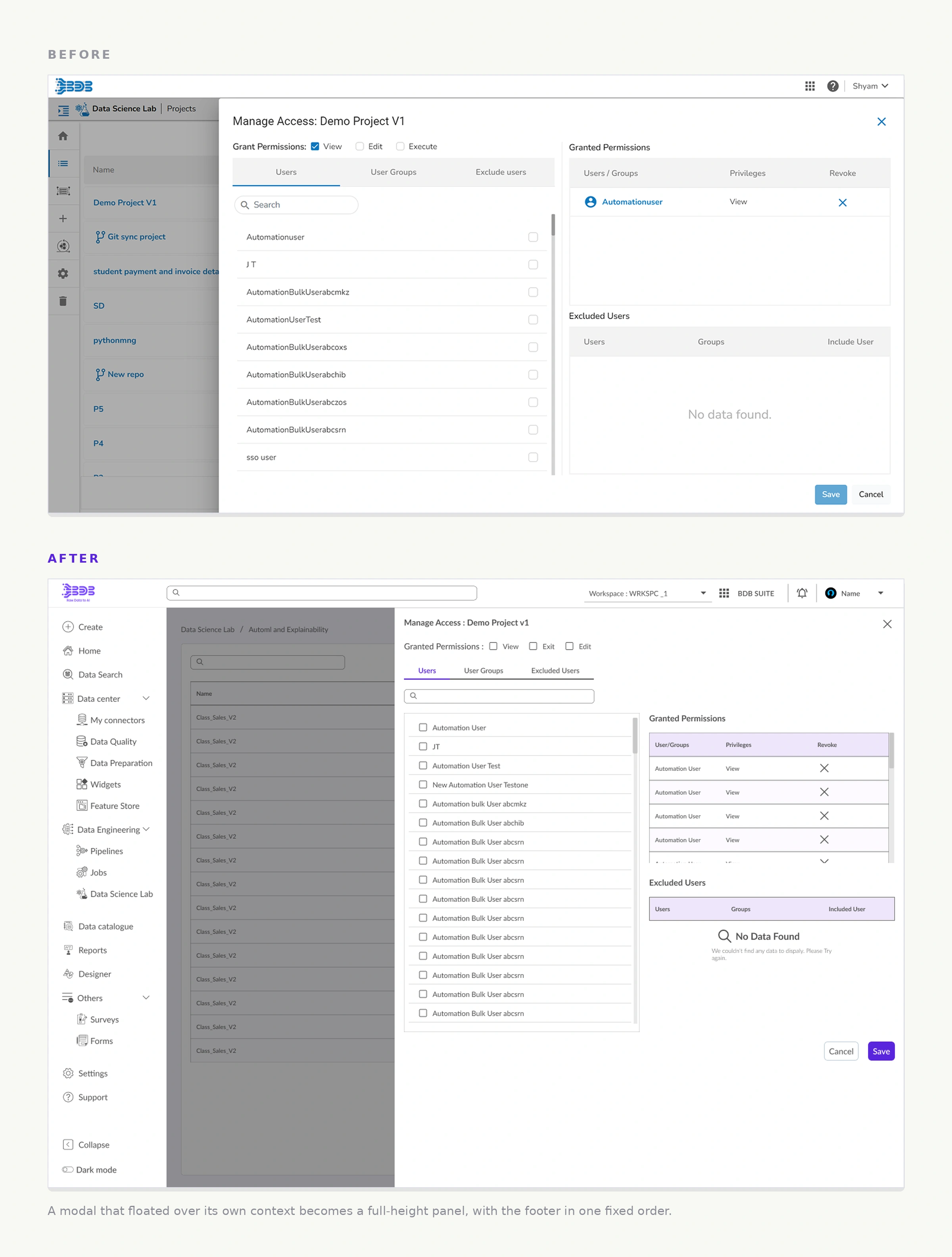Open the Demo Project V1 link in the project list
The height and width of the screenshot is (1257, 952).
coord(125,202)
